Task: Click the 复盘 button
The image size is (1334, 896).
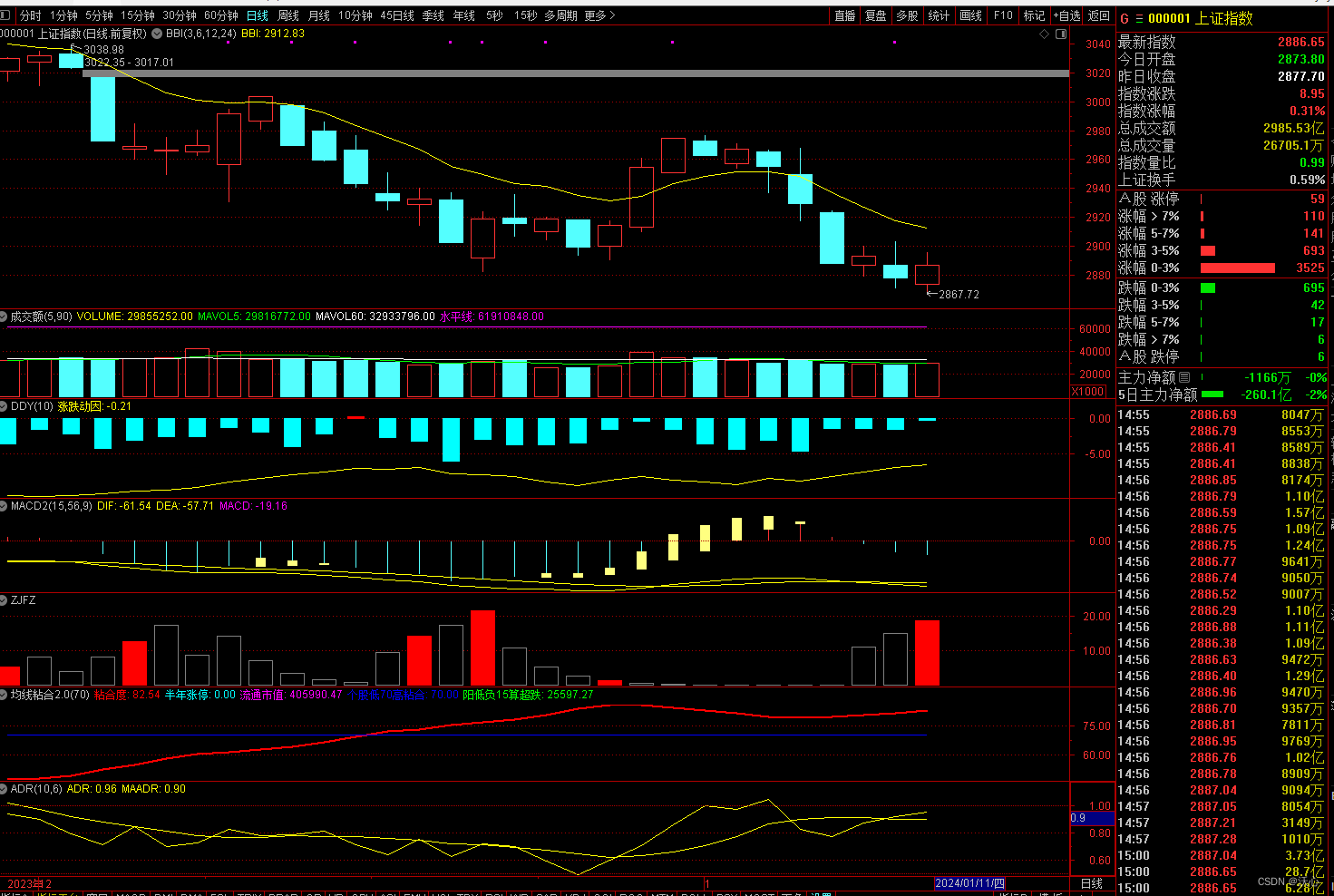Action: point(876,15)
